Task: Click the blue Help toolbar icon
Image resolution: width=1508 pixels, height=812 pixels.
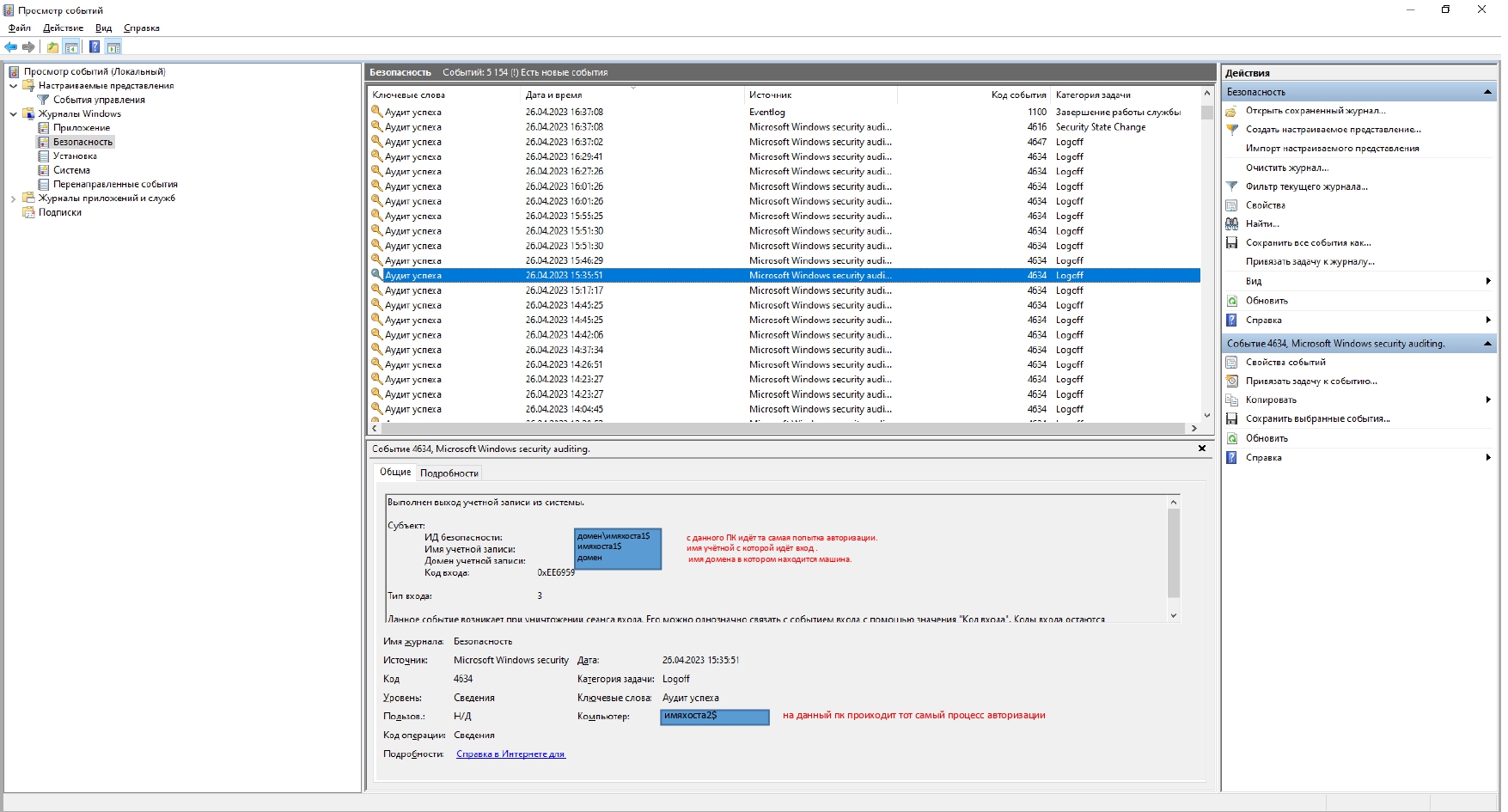Action: point(95,47)
